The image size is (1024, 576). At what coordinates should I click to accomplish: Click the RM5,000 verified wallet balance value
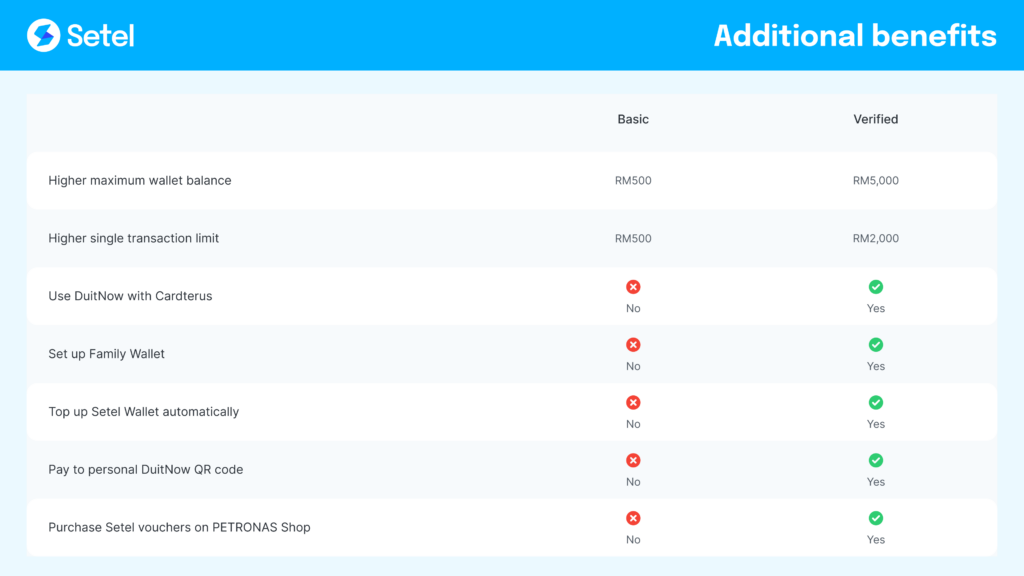coord(876,181)
